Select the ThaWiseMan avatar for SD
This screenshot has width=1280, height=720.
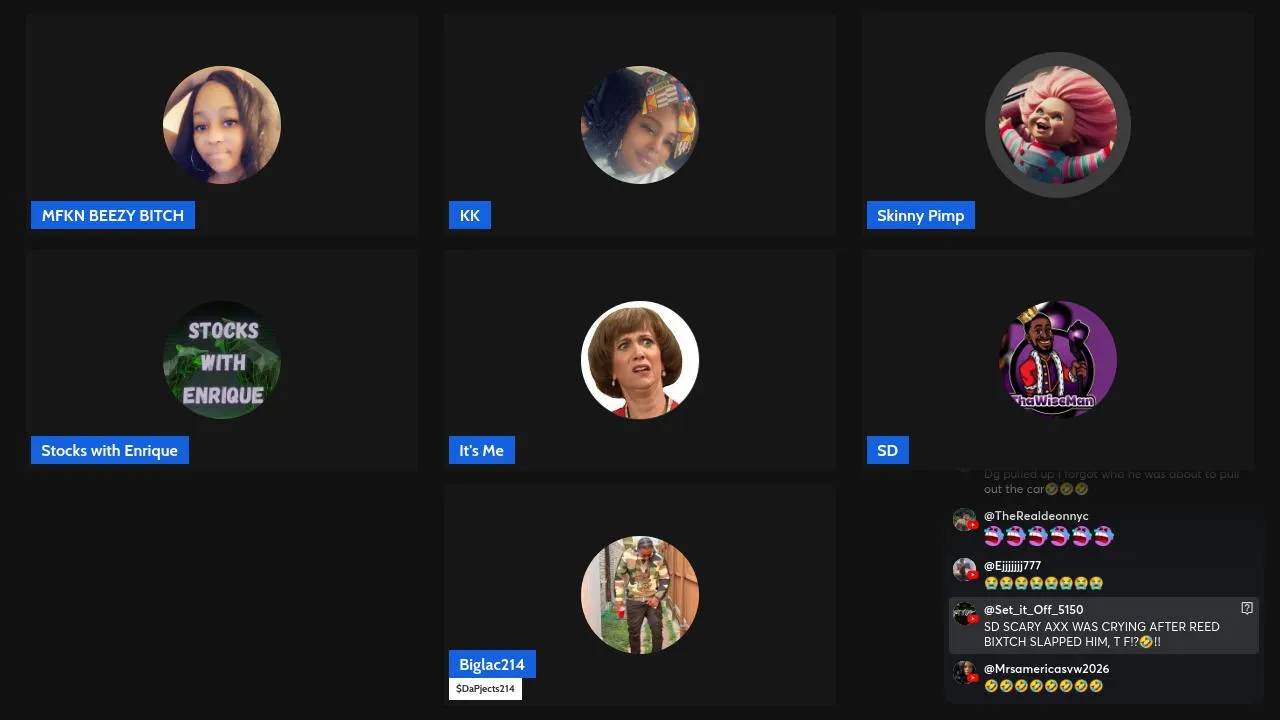1058,360
